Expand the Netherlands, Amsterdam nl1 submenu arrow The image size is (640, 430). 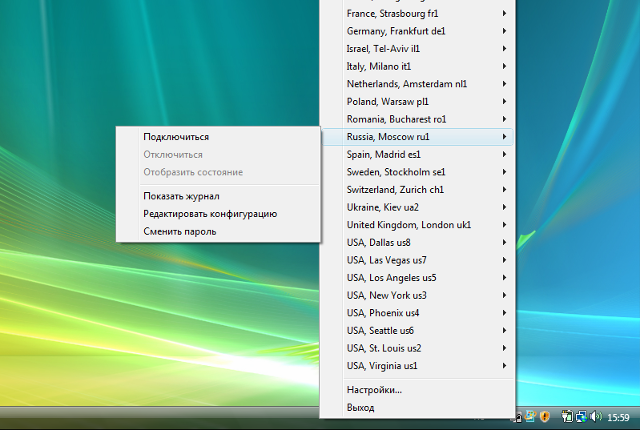tap(504, 84)
